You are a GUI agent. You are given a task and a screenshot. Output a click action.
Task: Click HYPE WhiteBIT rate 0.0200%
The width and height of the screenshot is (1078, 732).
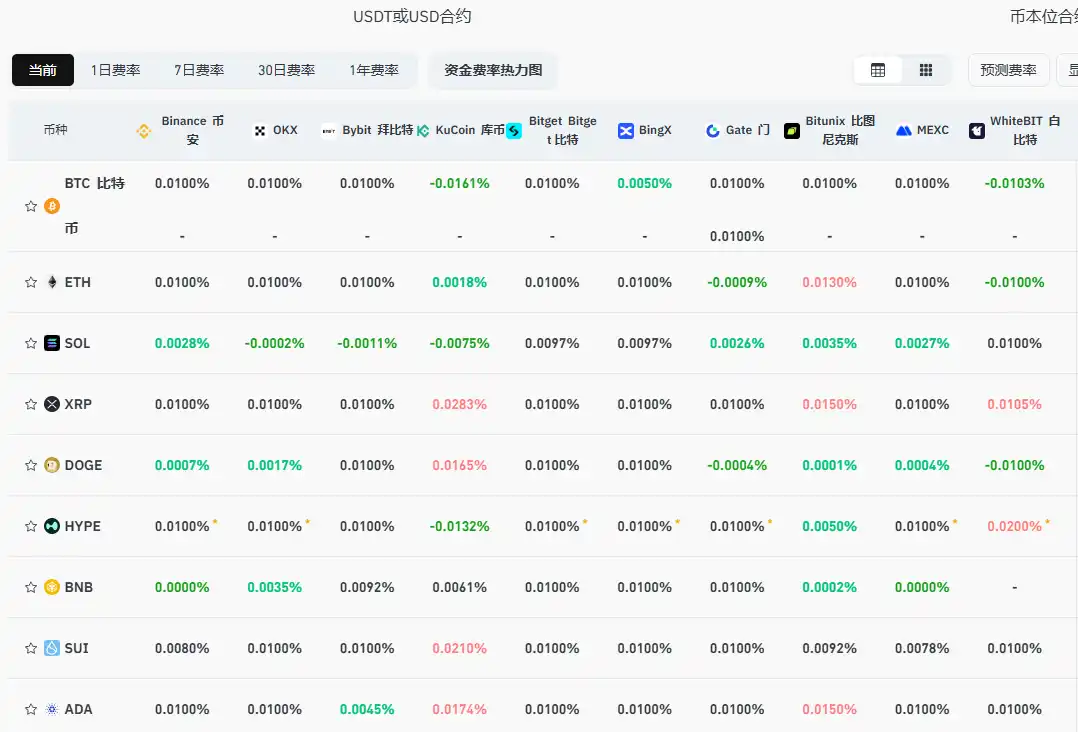[1015, 526]
